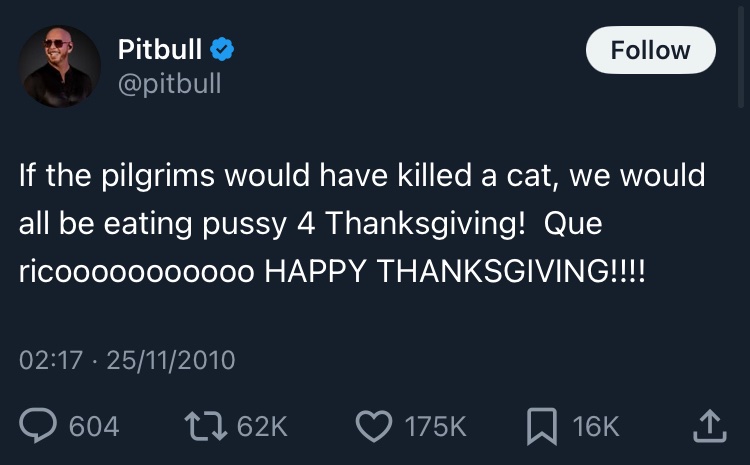Screen dimensions: 750x465
Task: Click the 25/11/2010 date
Action: (170, 359)
